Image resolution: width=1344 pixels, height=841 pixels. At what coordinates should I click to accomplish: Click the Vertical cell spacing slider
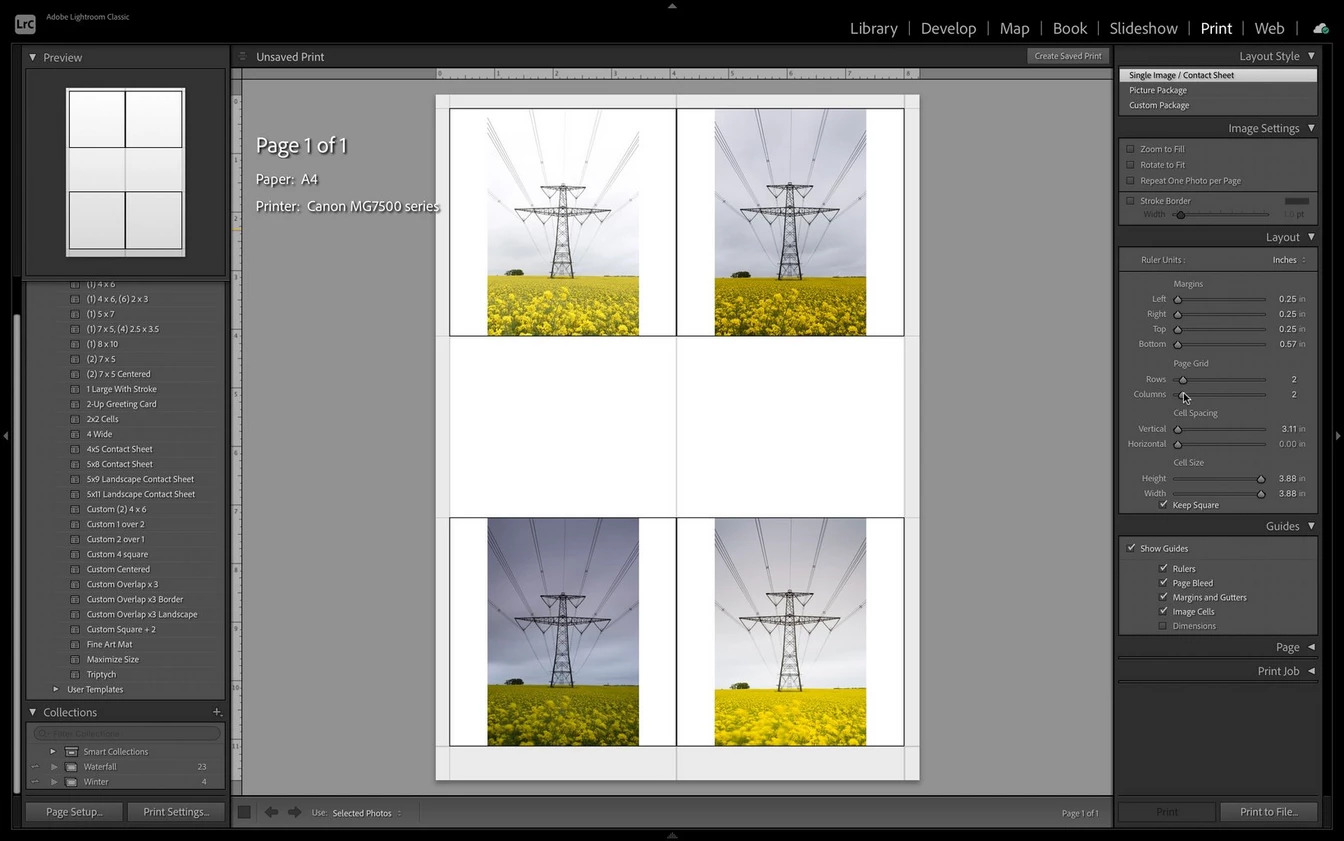click(1219, 429)
